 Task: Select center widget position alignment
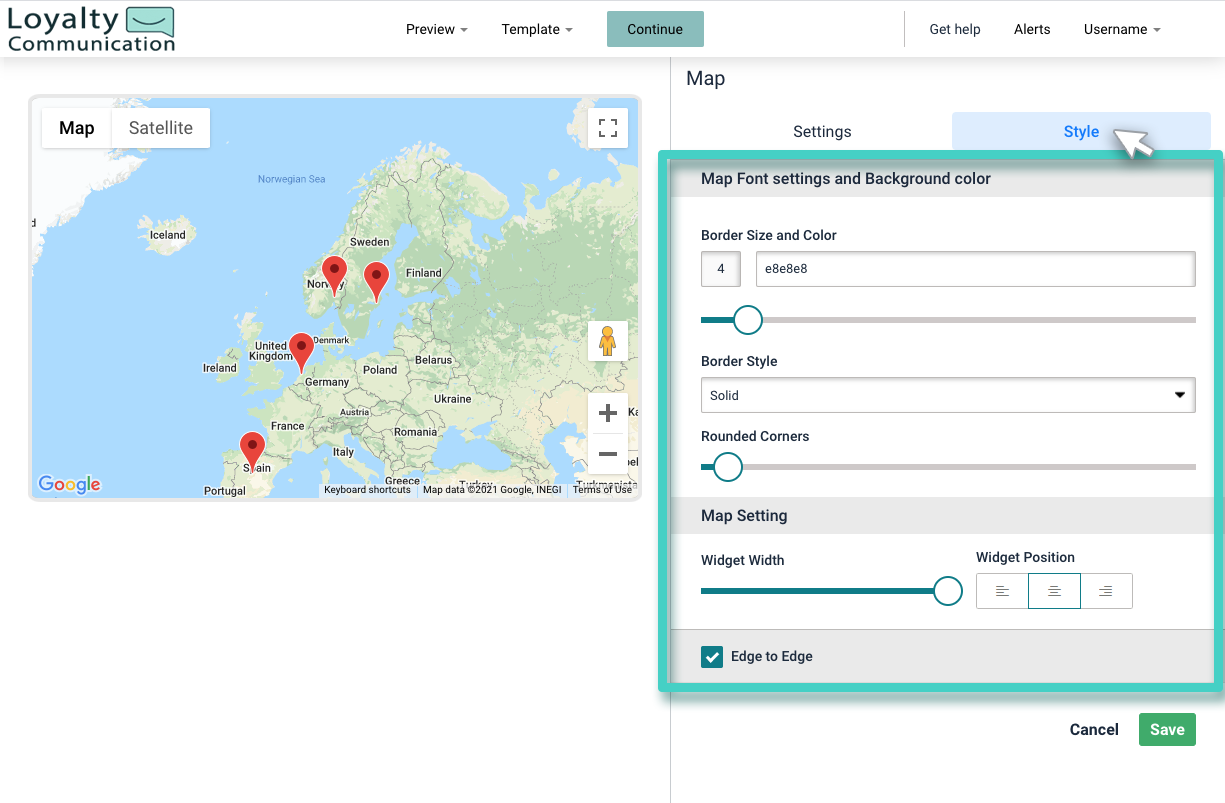pos(1054,591)
